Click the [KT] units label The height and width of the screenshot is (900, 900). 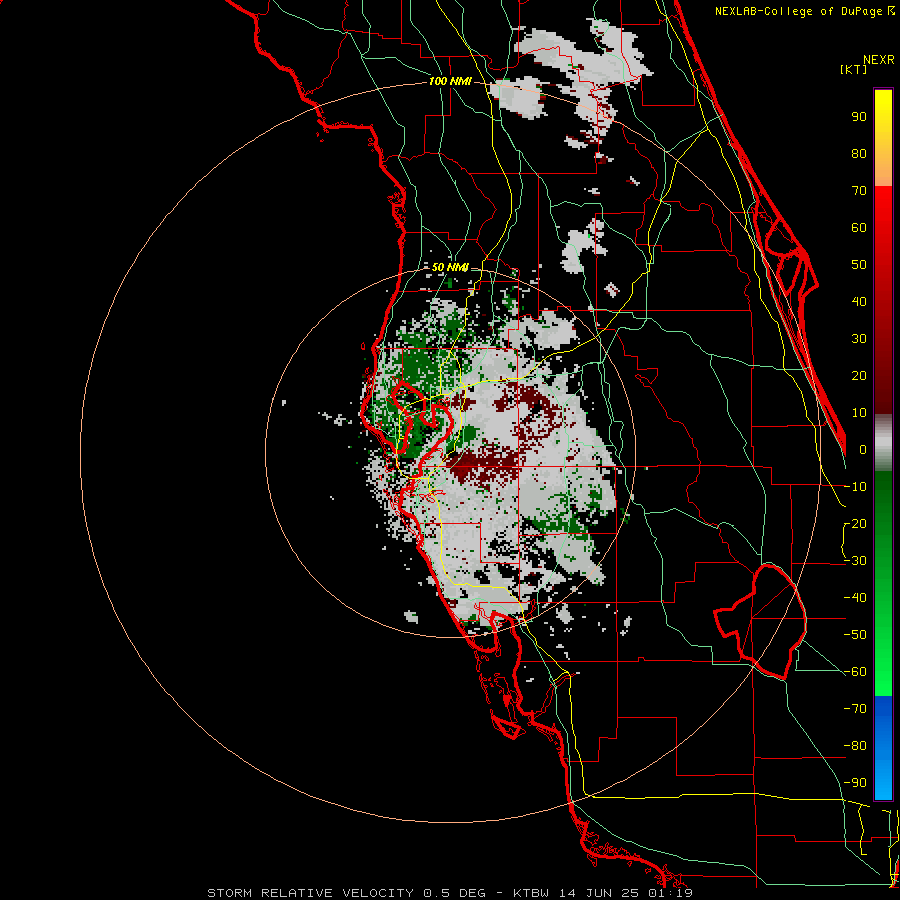click(854, 69)
